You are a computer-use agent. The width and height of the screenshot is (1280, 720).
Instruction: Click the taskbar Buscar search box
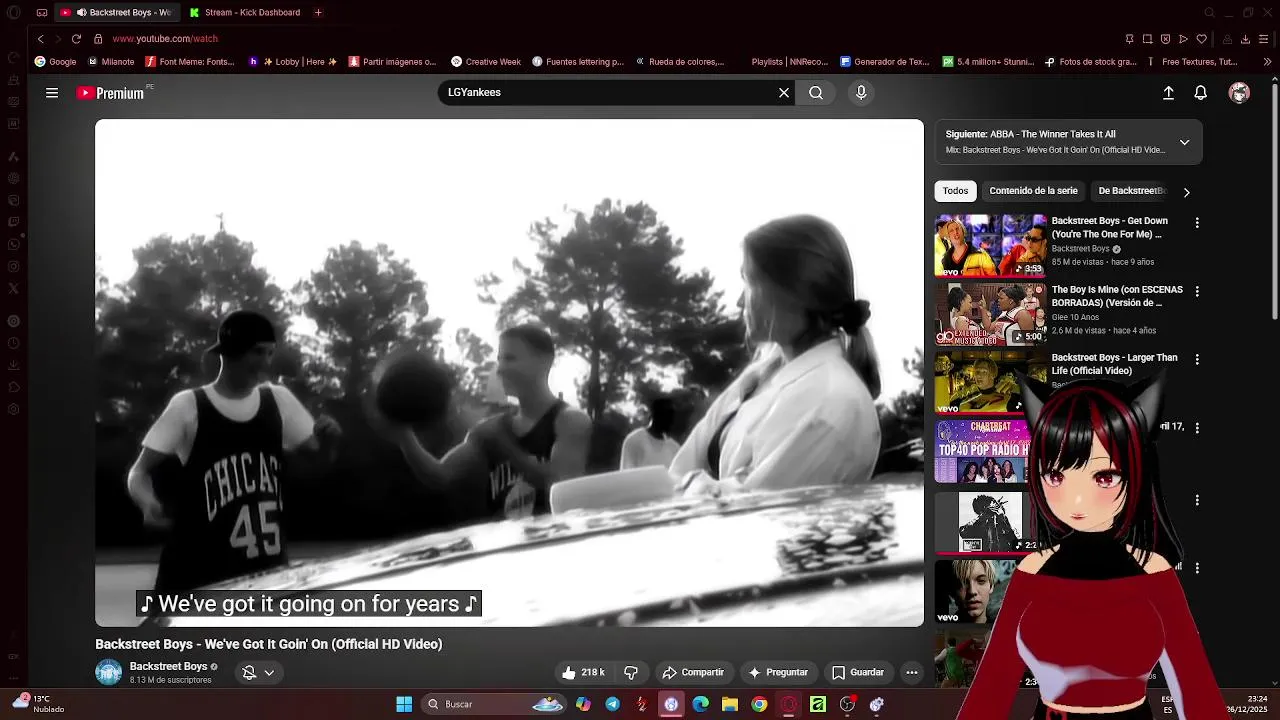pyautogui.click(x=495, y=704)
